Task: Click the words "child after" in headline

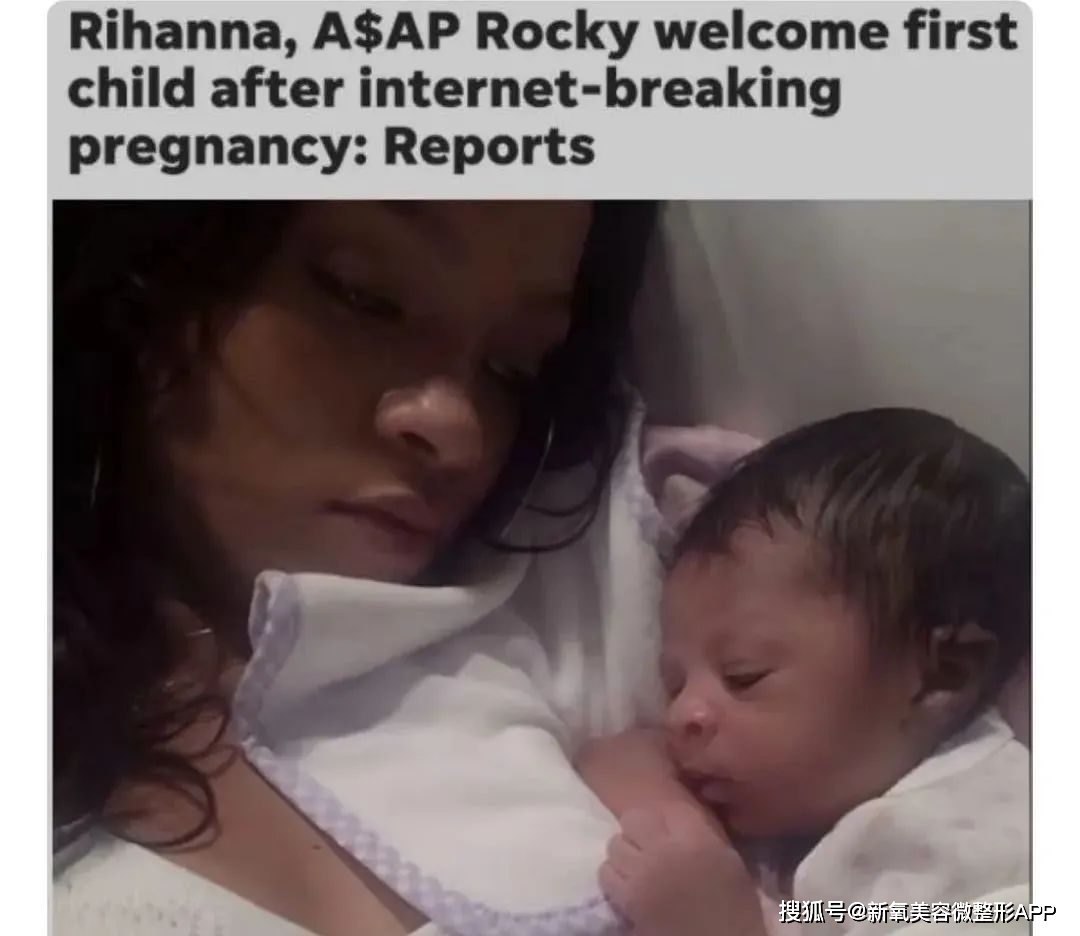Action: click(205, 90)
